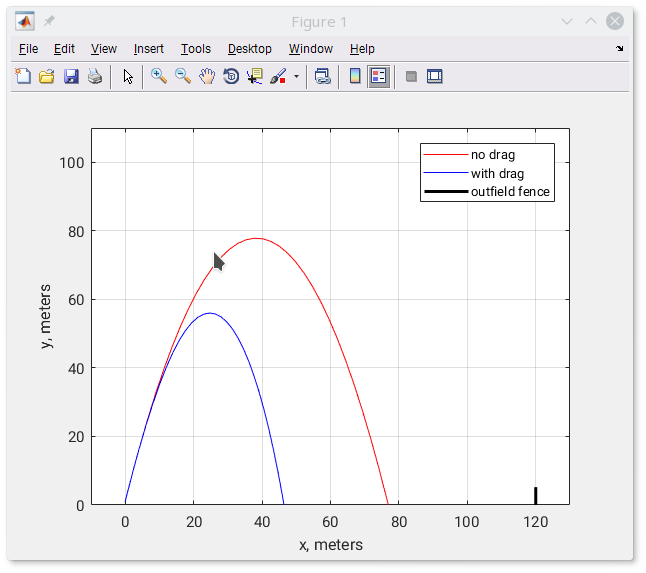Click the Insert Colorbar icon
646x573 pixels.
click(x=354, y=76)
